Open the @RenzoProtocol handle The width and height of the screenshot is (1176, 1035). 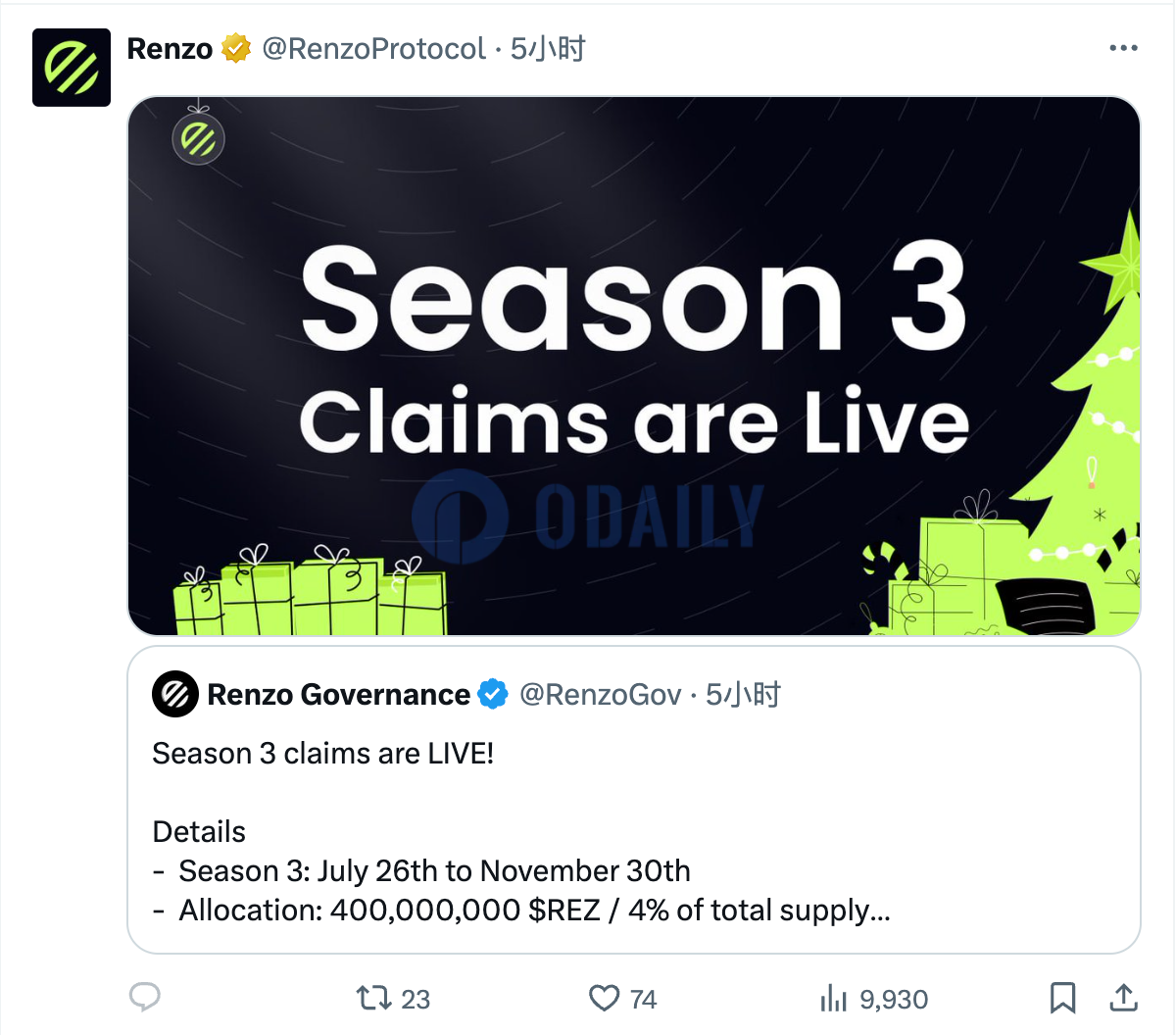pos(373,49)
